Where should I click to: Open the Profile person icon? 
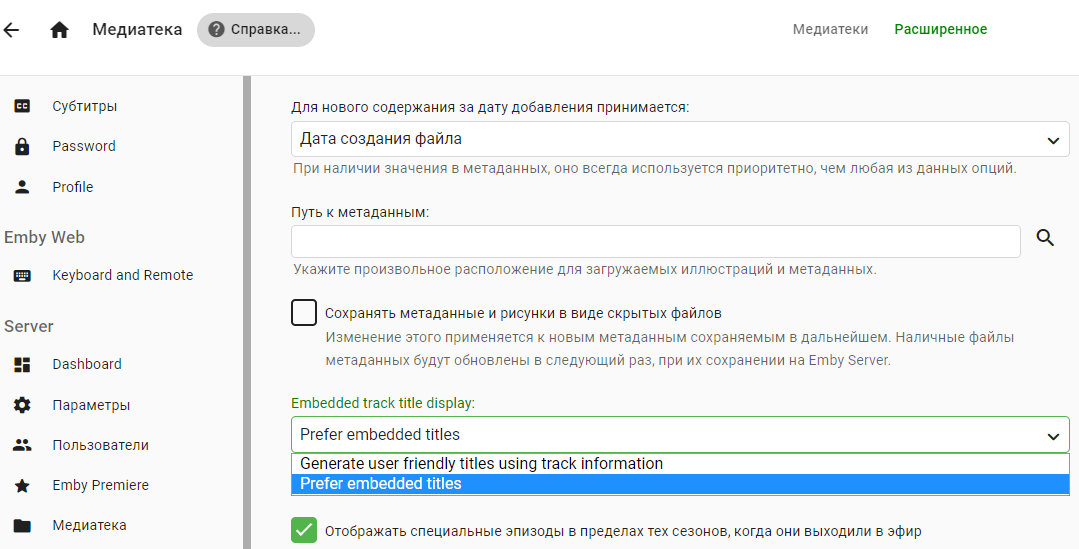point(22,187)
